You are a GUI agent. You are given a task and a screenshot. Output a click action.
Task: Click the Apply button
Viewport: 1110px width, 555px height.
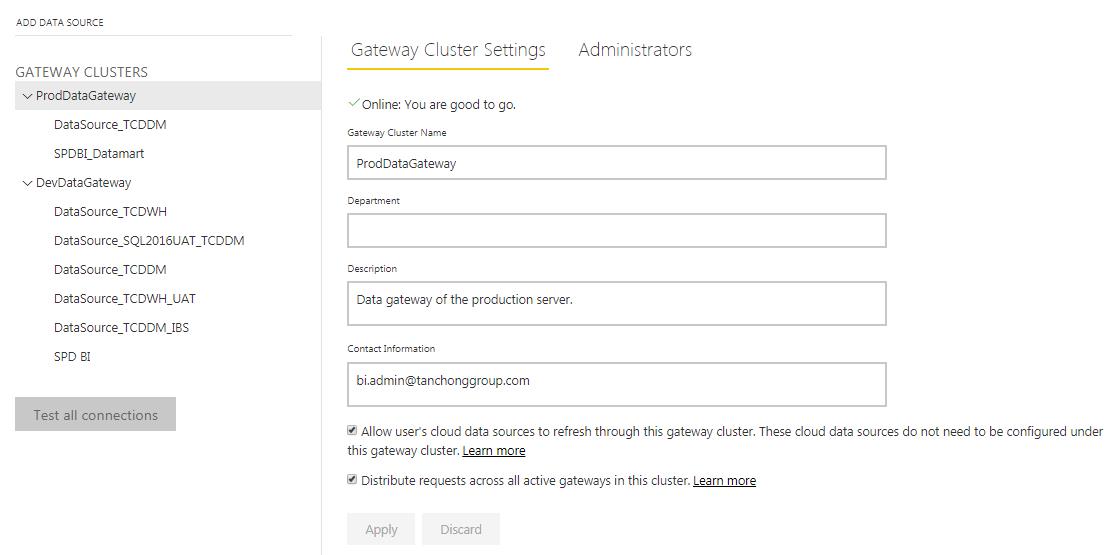click(x=381, y=530)
